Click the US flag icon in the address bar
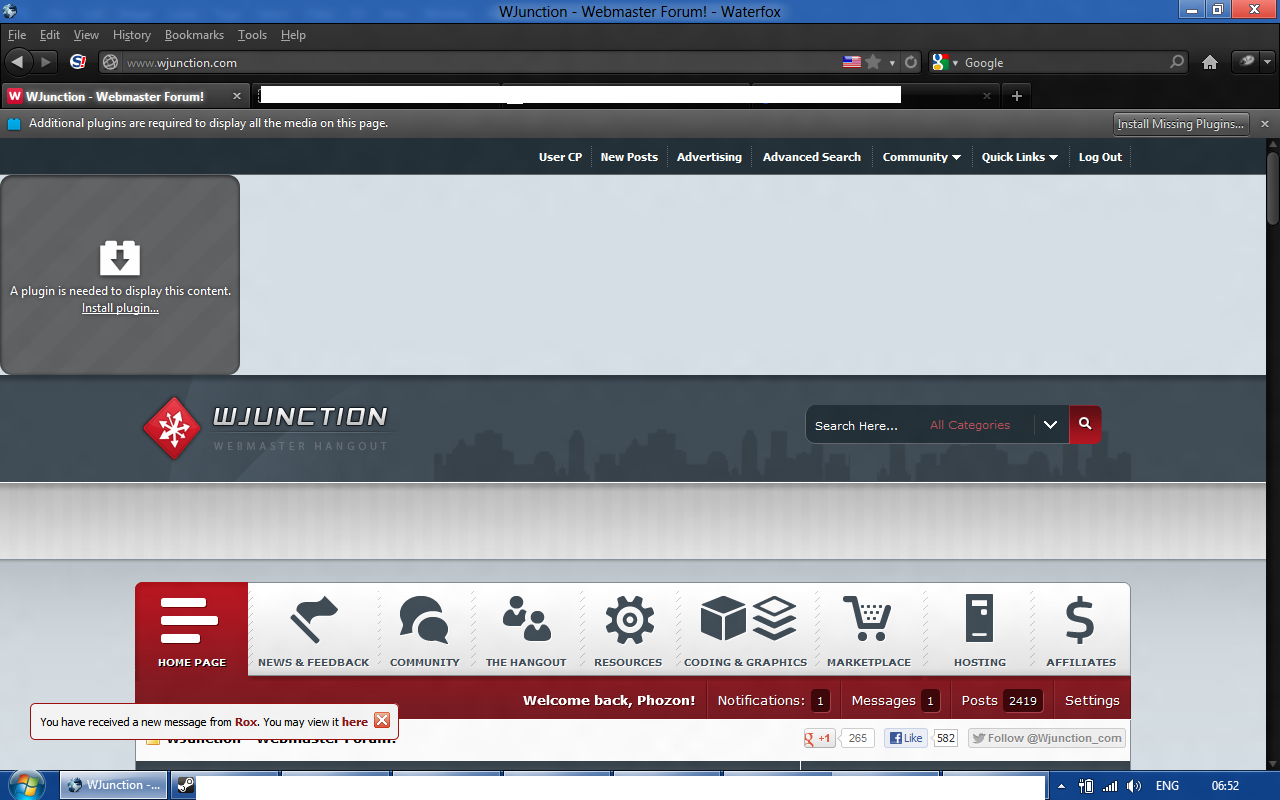 pyautogui.click(x=852, y=62)
